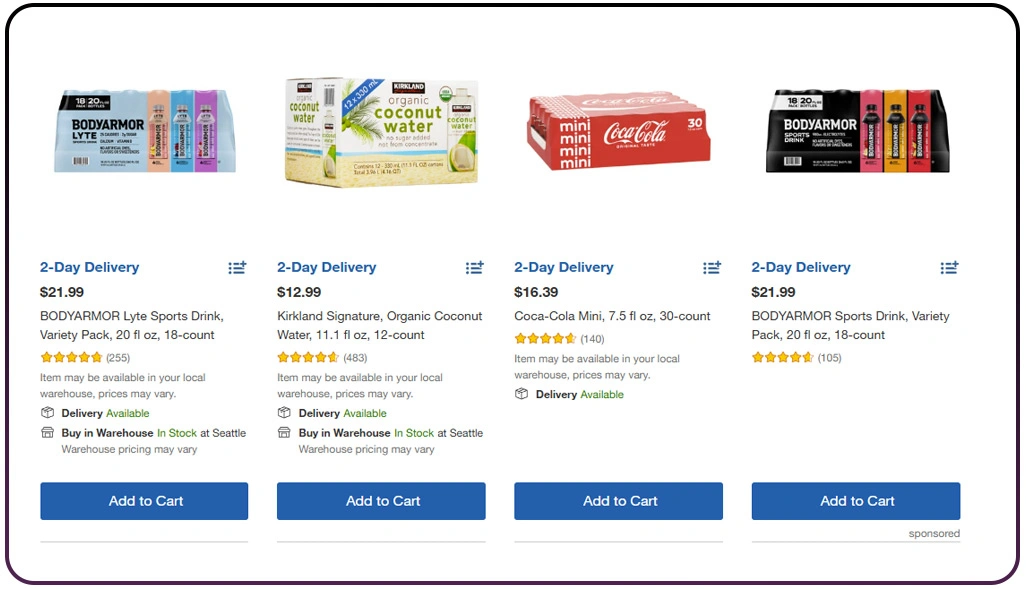
Task: Add Kirkland Organic Coconut Water to cart
Action: [380, 501]
